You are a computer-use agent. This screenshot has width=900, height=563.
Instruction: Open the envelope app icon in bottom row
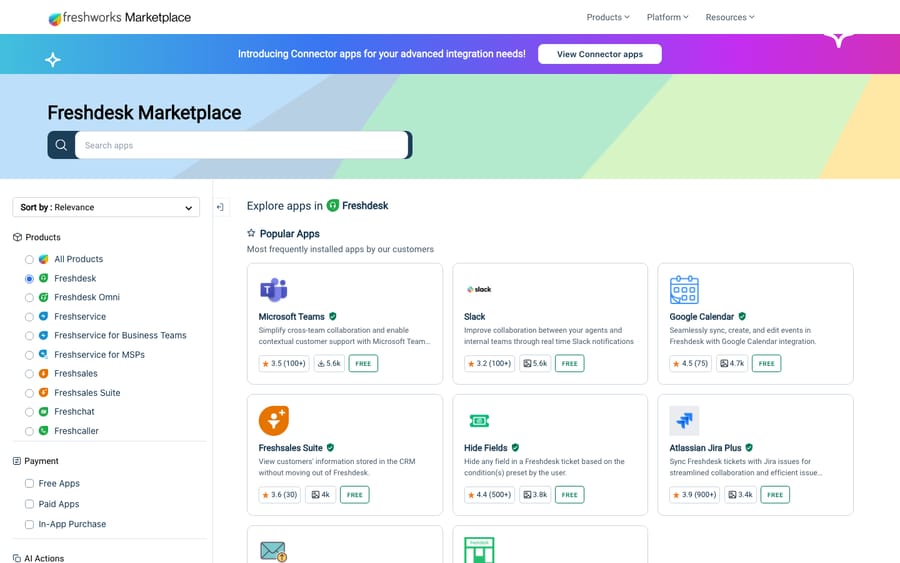pyautogui.click(x=273, y=552)
